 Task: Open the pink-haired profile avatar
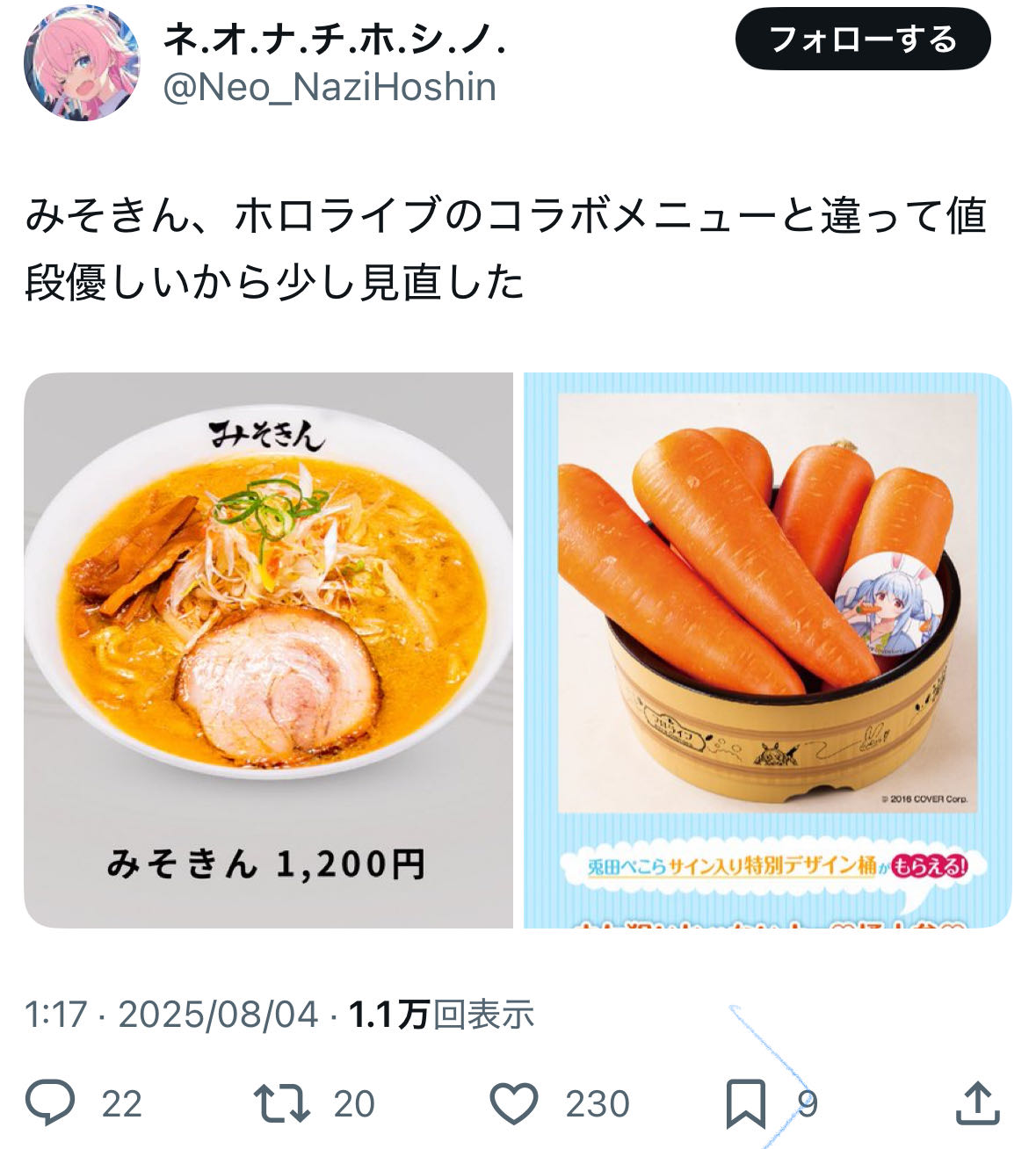[x=82, y=63]
